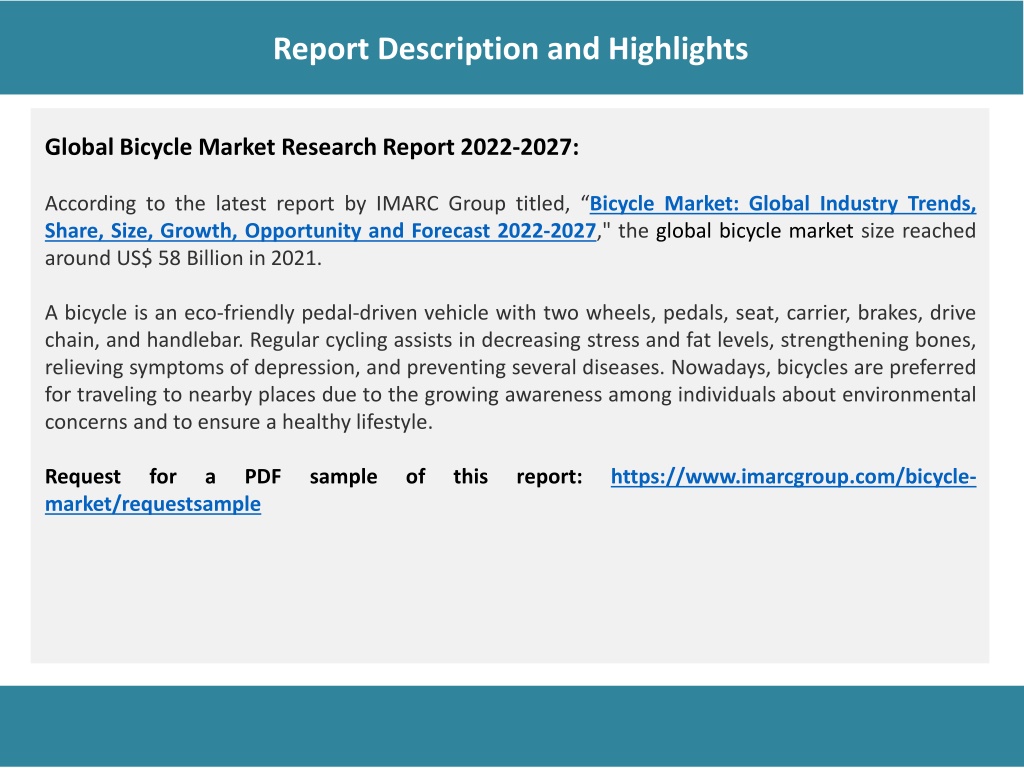Click 'Request for a PDF sample' label text
This screenshot has height=768, width=1024.
(x=211, y=477)
